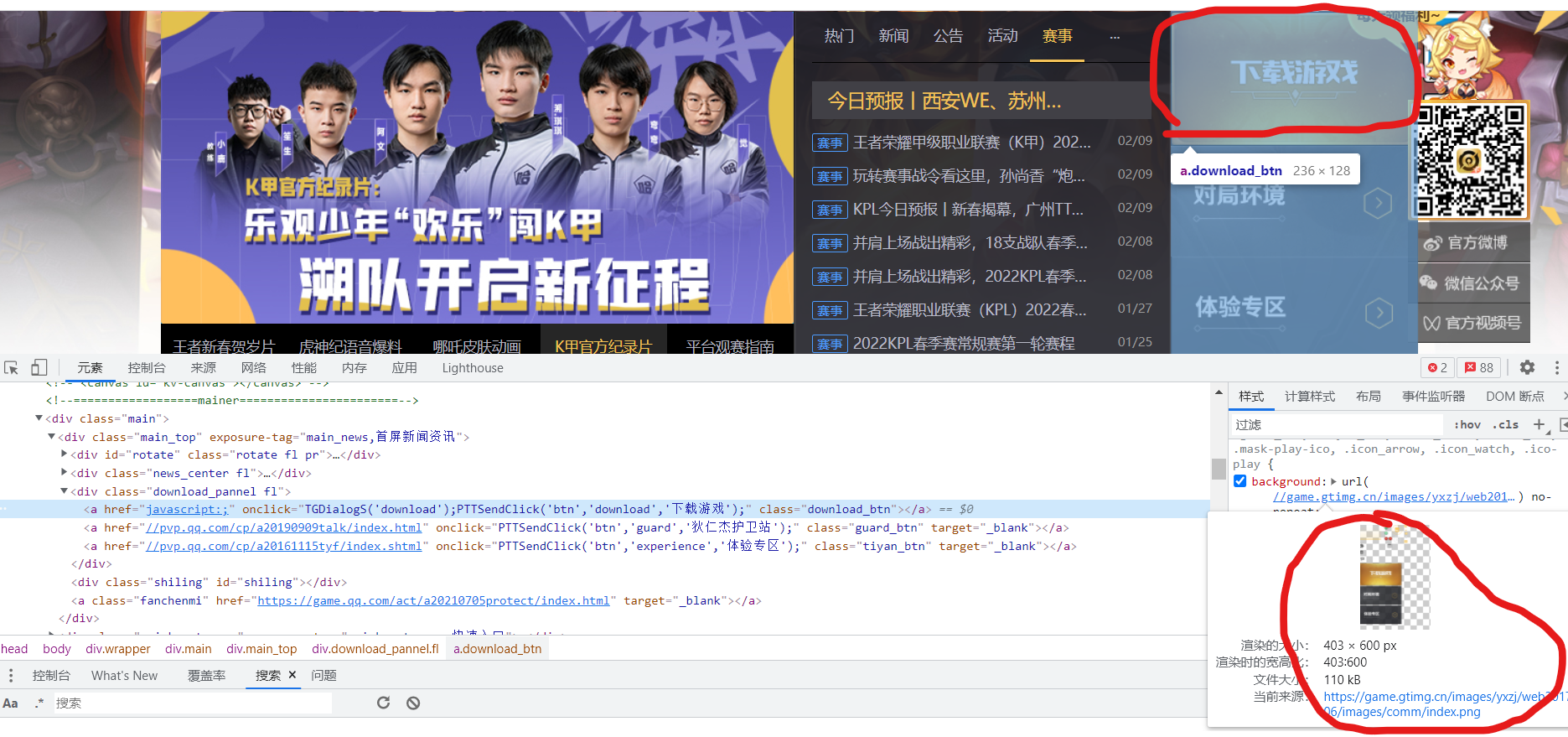Screen dimensions: 1568x737
Task: Open the a20190909talk/index.html link
Action: [x=284, y=527]
